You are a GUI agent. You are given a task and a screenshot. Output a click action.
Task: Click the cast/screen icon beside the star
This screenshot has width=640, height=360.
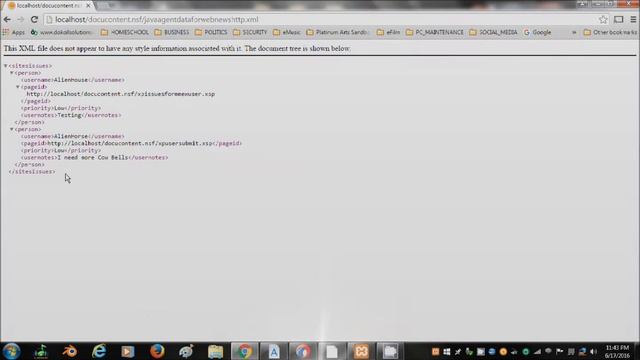tap(618, 19)
